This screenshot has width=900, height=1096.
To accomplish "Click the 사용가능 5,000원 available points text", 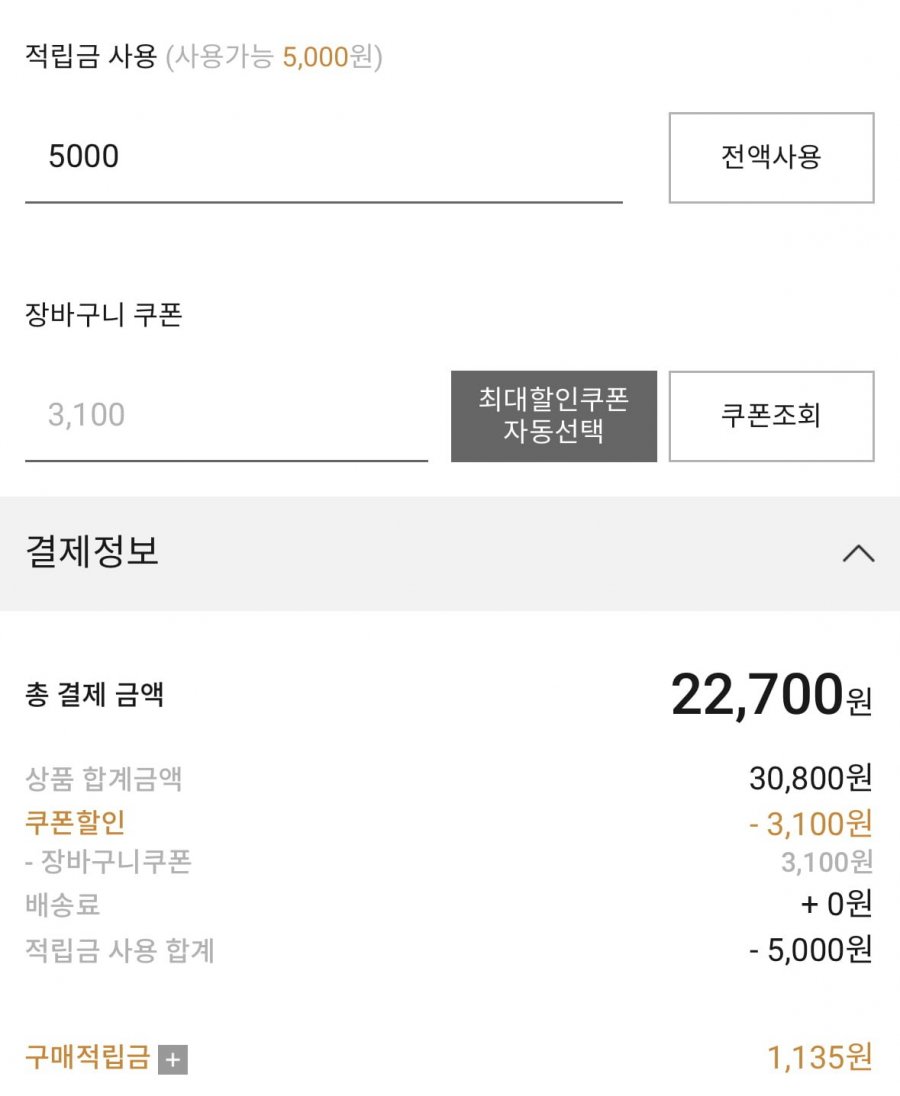I will 274,57.
